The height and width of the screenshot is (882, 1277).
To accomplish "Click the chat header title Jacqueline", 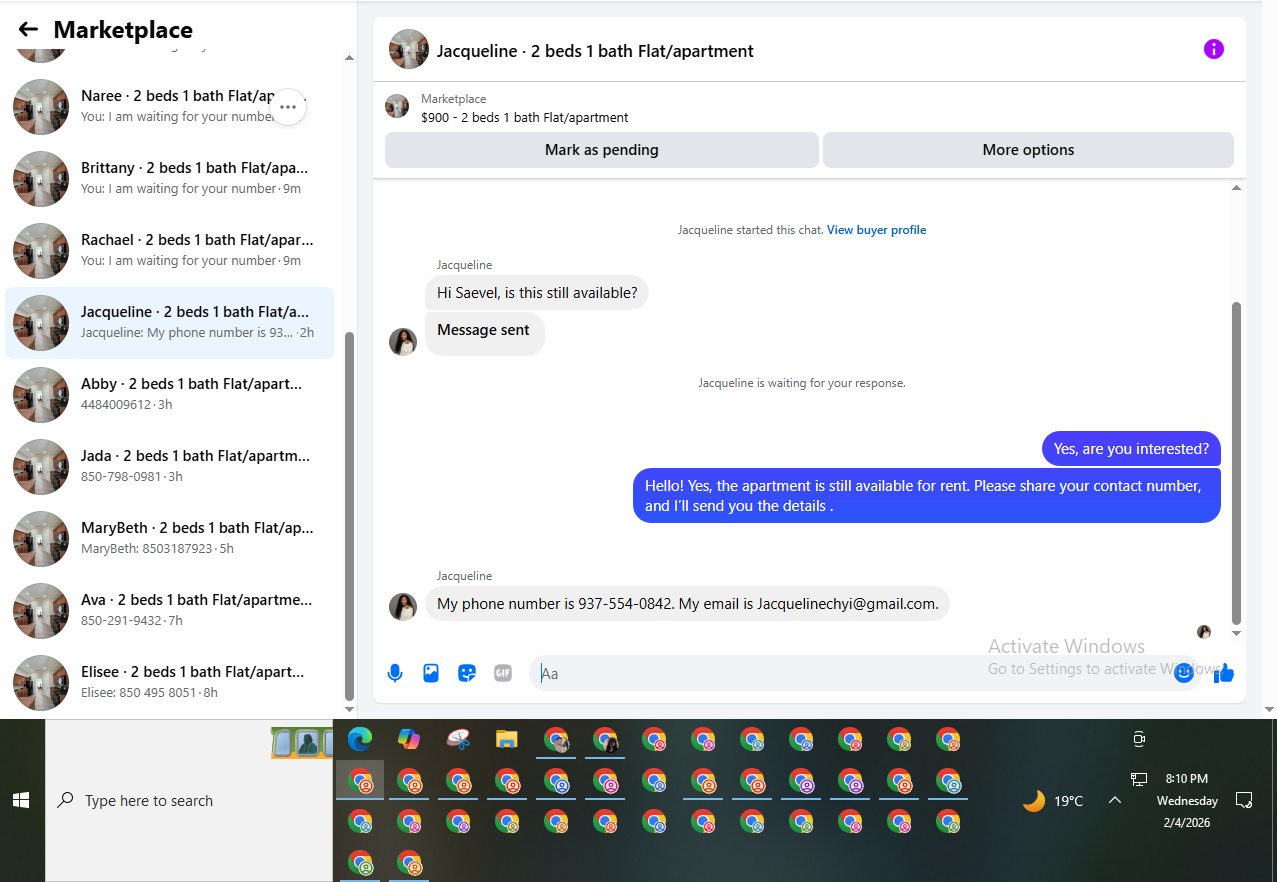I will (595, 51).
